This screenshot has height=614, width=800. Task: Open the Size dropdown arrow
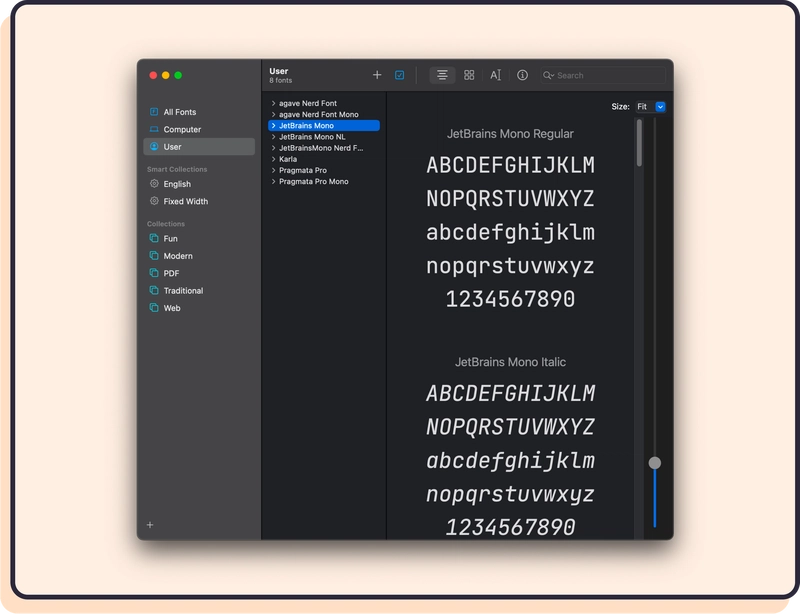click(x=660, y=107)
